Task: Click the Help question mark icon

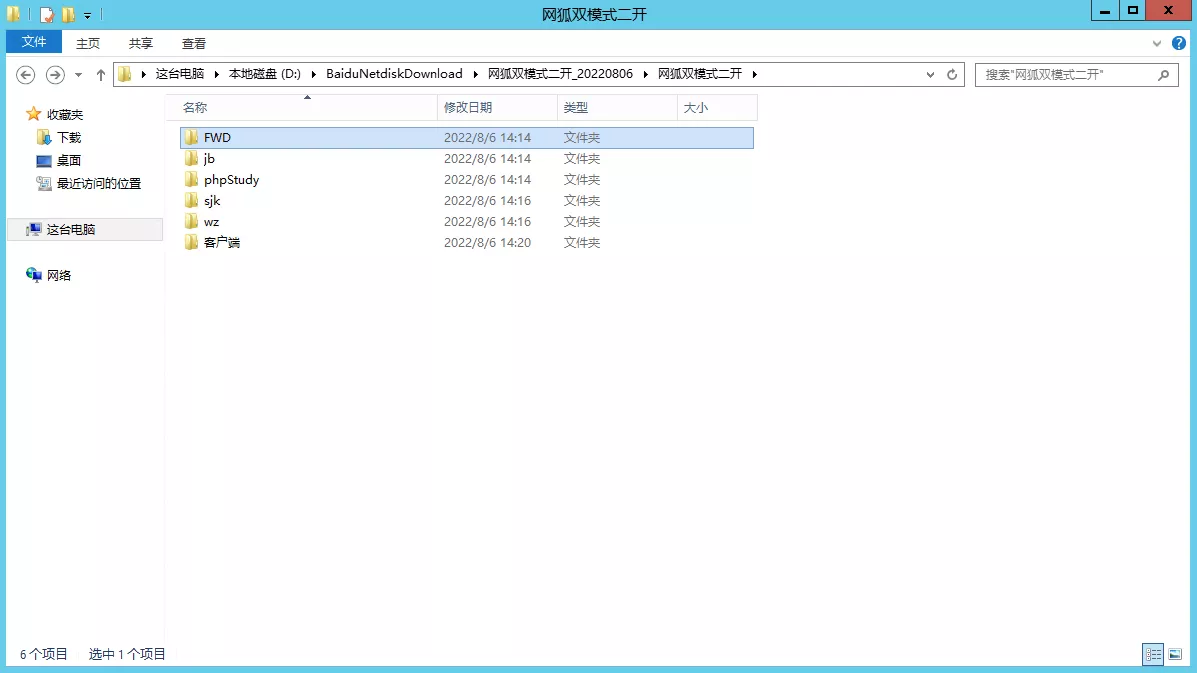Action: 1180,43
